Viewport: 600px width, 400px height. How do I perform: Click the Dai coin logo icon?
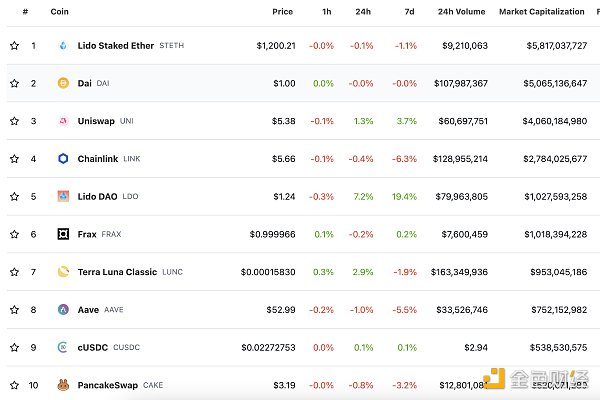63,83
